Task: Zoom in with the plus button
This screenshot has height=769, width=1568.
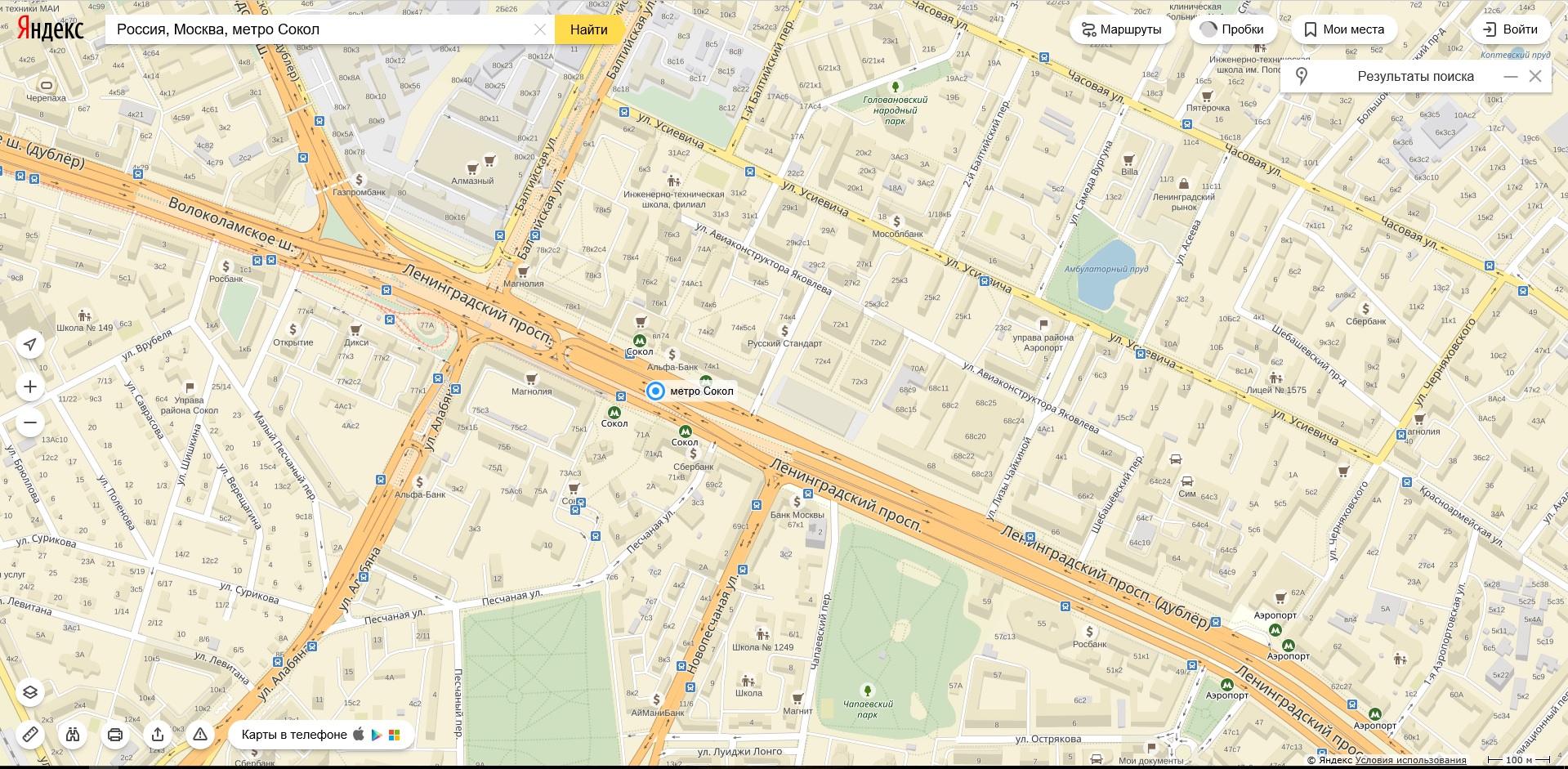Action: (30, 387)
